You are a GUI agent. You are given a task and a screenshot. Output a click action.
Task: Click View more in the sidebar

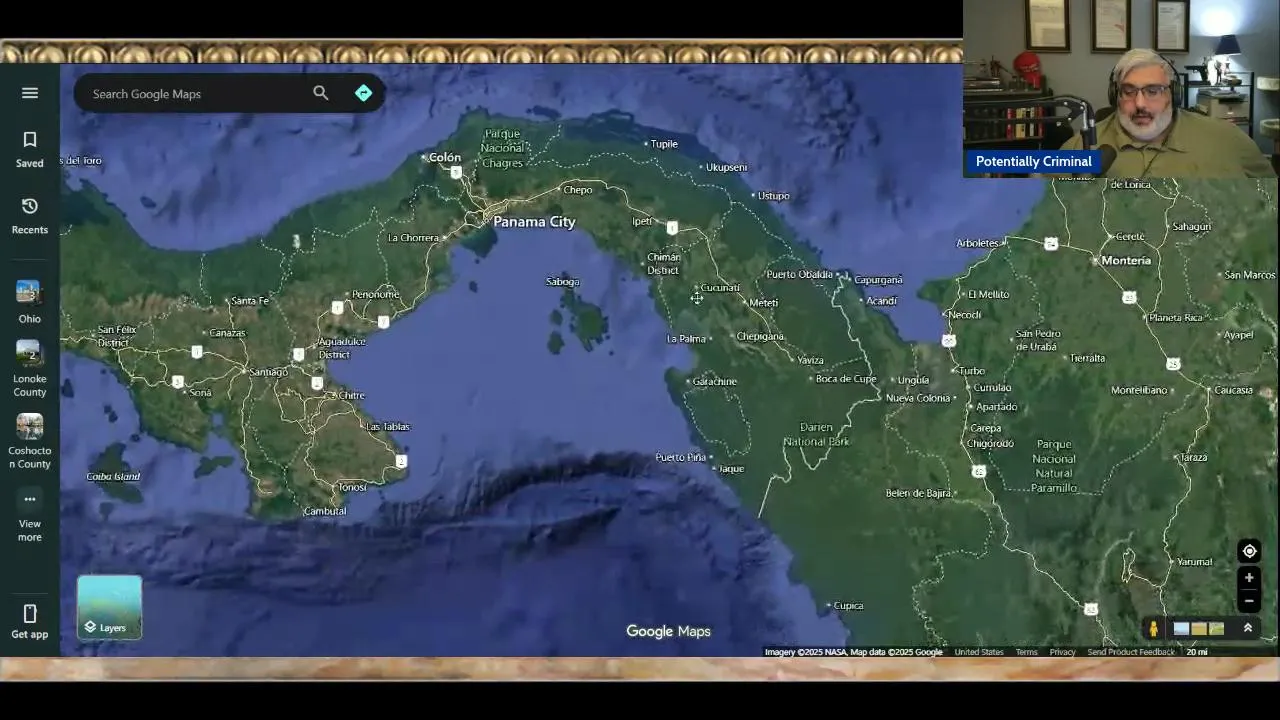click(x=30, y=517)
